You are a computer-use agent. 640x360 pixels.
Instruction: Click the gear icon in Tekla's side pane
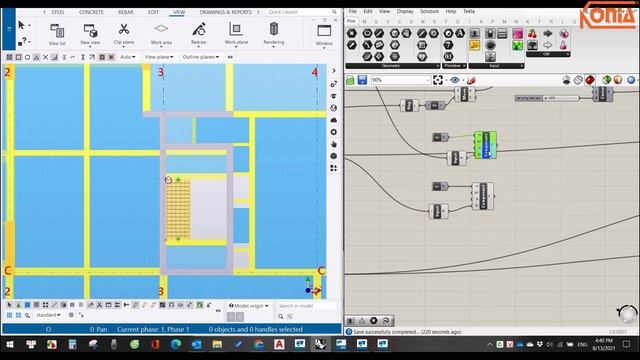pyautogui.click(x=333, y=132)
